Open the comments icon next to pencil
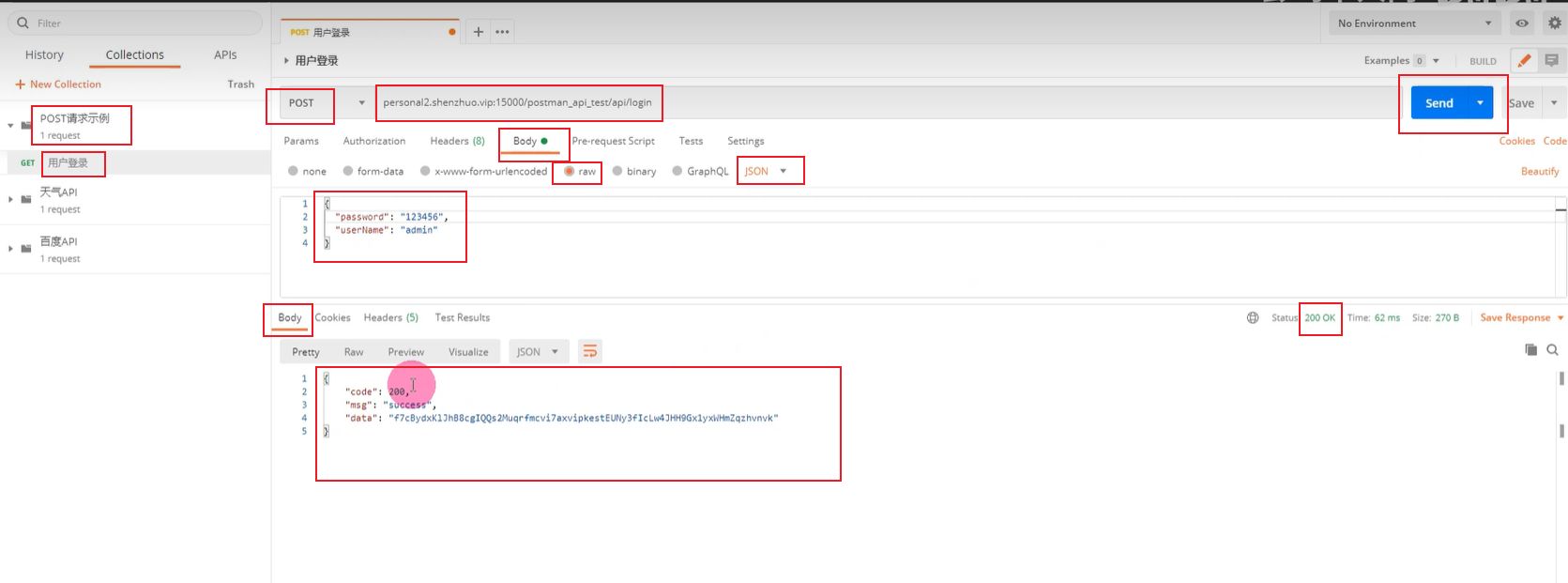Screen dimensions: 1568x583 click(x=1552, y=61)
